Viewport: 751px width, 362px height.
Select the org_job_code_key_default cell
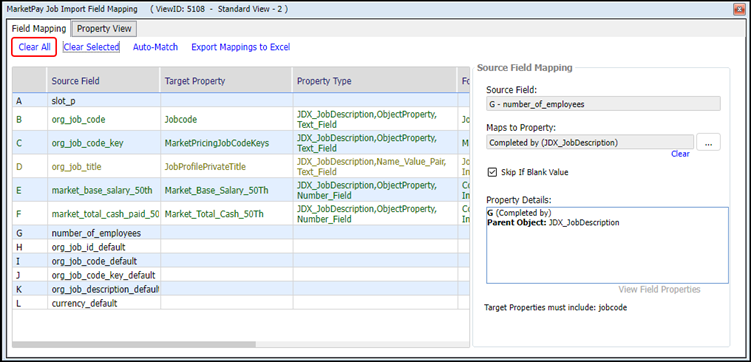point(103,275)
